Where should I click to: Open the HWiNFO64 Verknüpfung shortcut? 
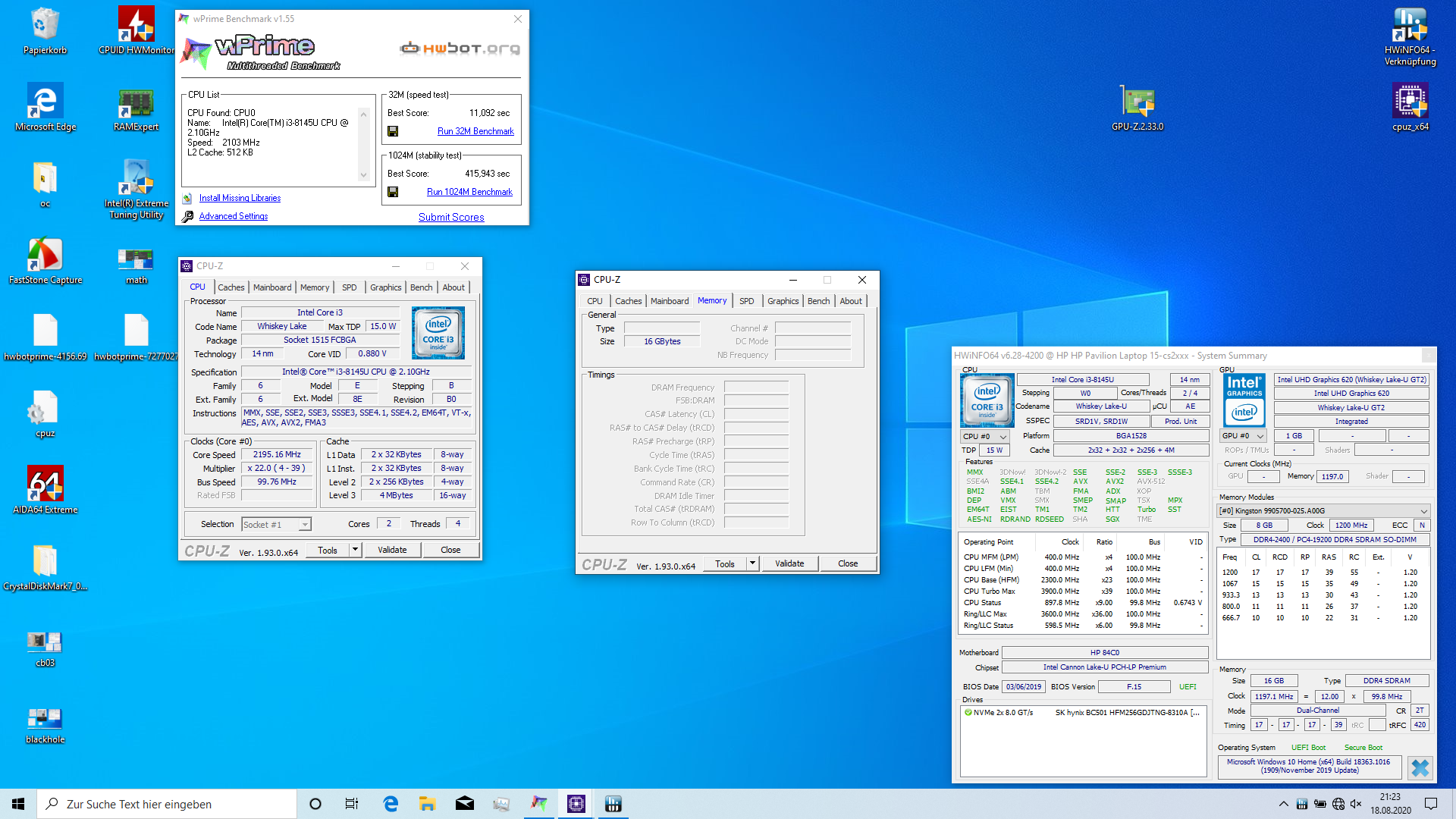point(1410,36)
